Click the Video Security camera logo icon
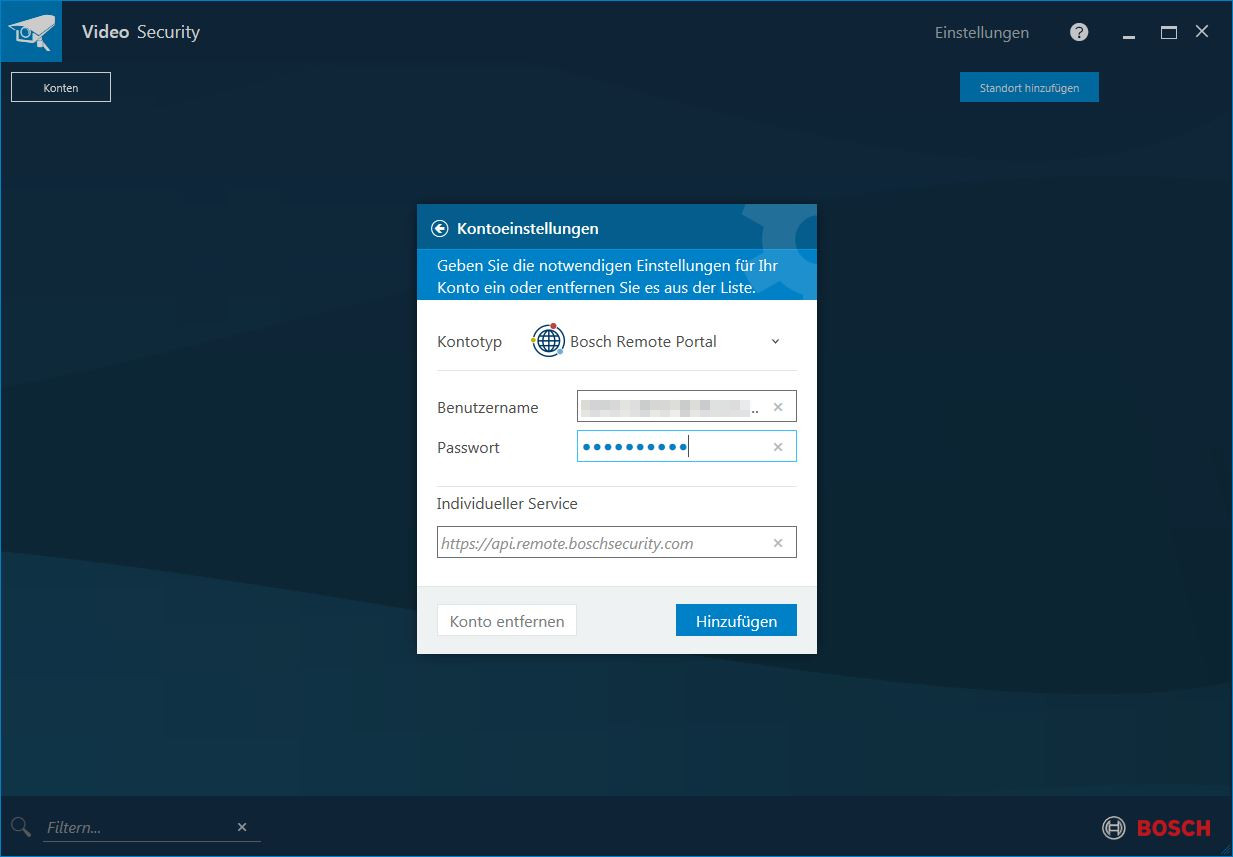Viewport: 1233px width, 857px height. (31, 31)
